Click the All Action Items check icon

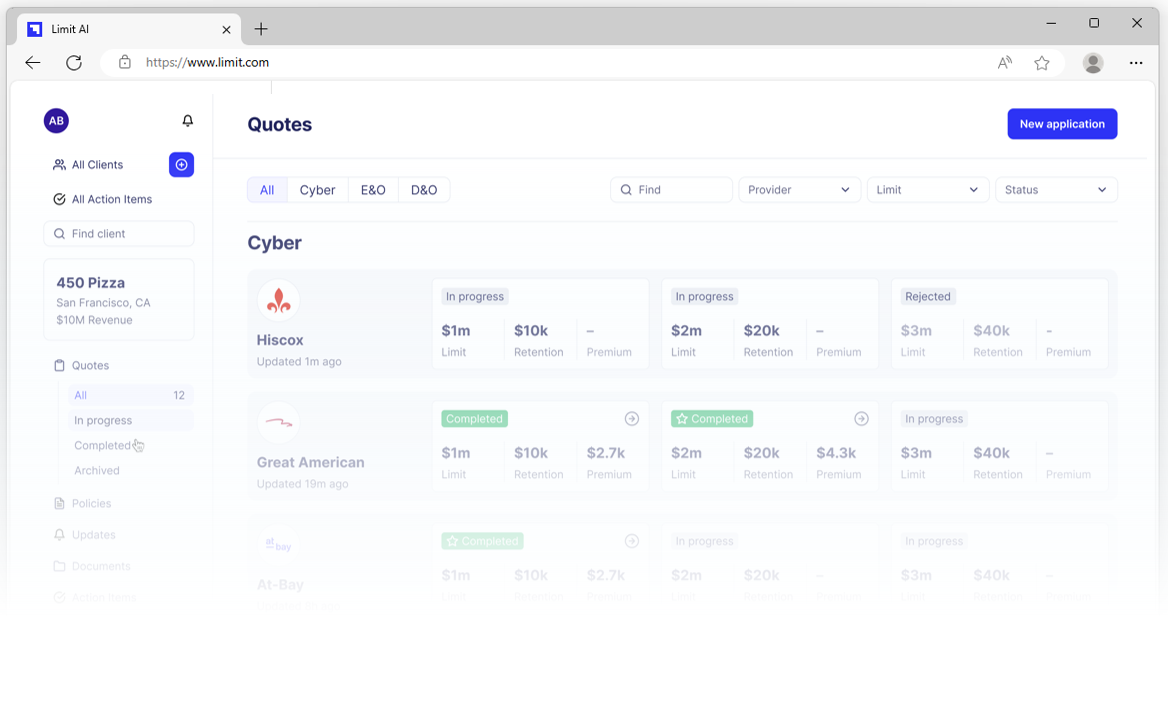click(x=60, y=199)
